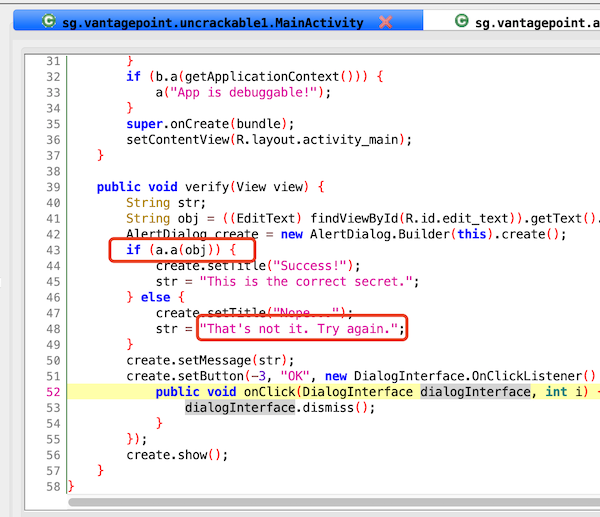Click create.setMessage(str) on line 50

coord(210,360)
